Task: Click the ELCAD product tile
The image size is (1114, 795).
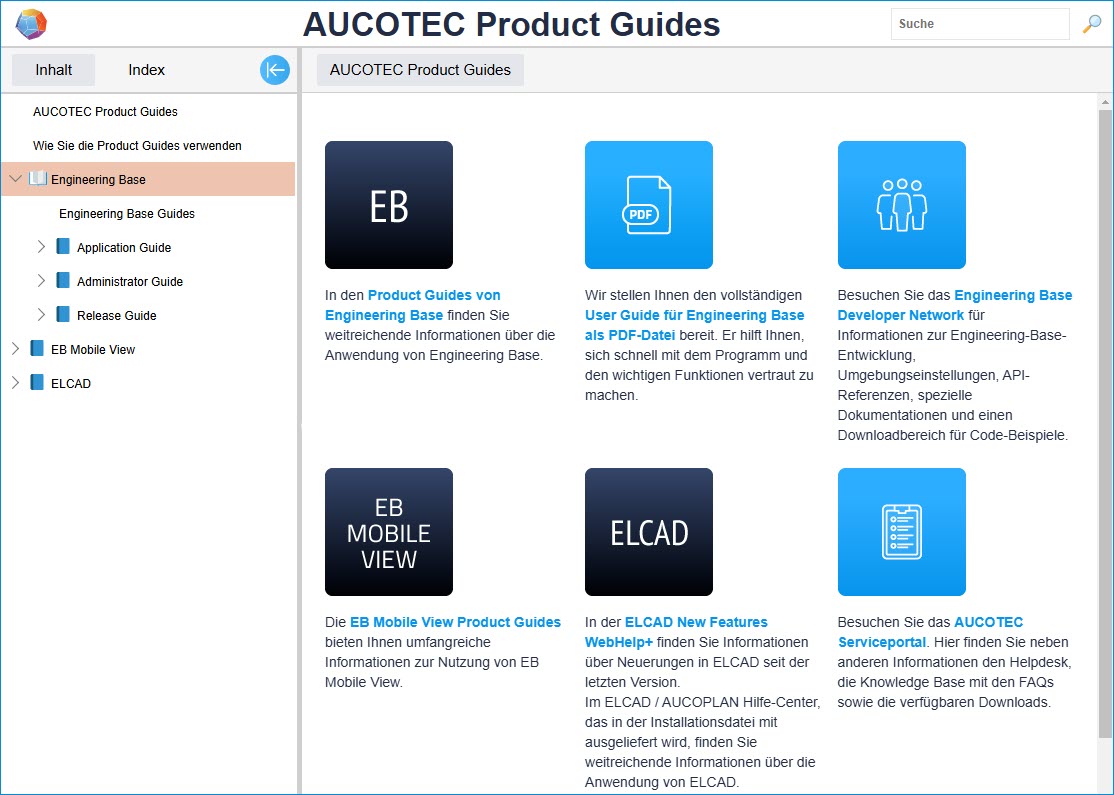Action: click(648, 532)
